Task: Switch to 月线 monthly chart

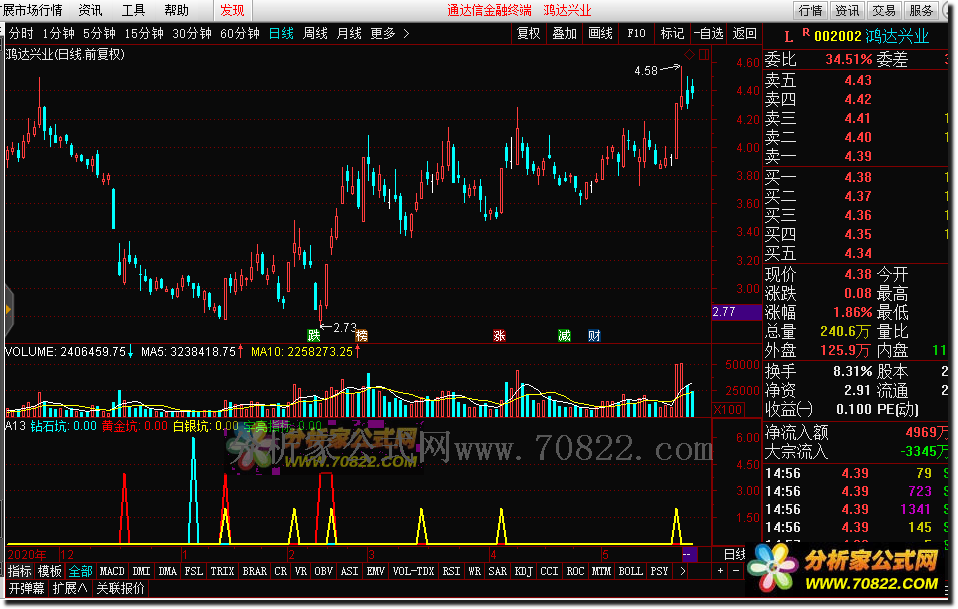Action: tap(349, 34)
